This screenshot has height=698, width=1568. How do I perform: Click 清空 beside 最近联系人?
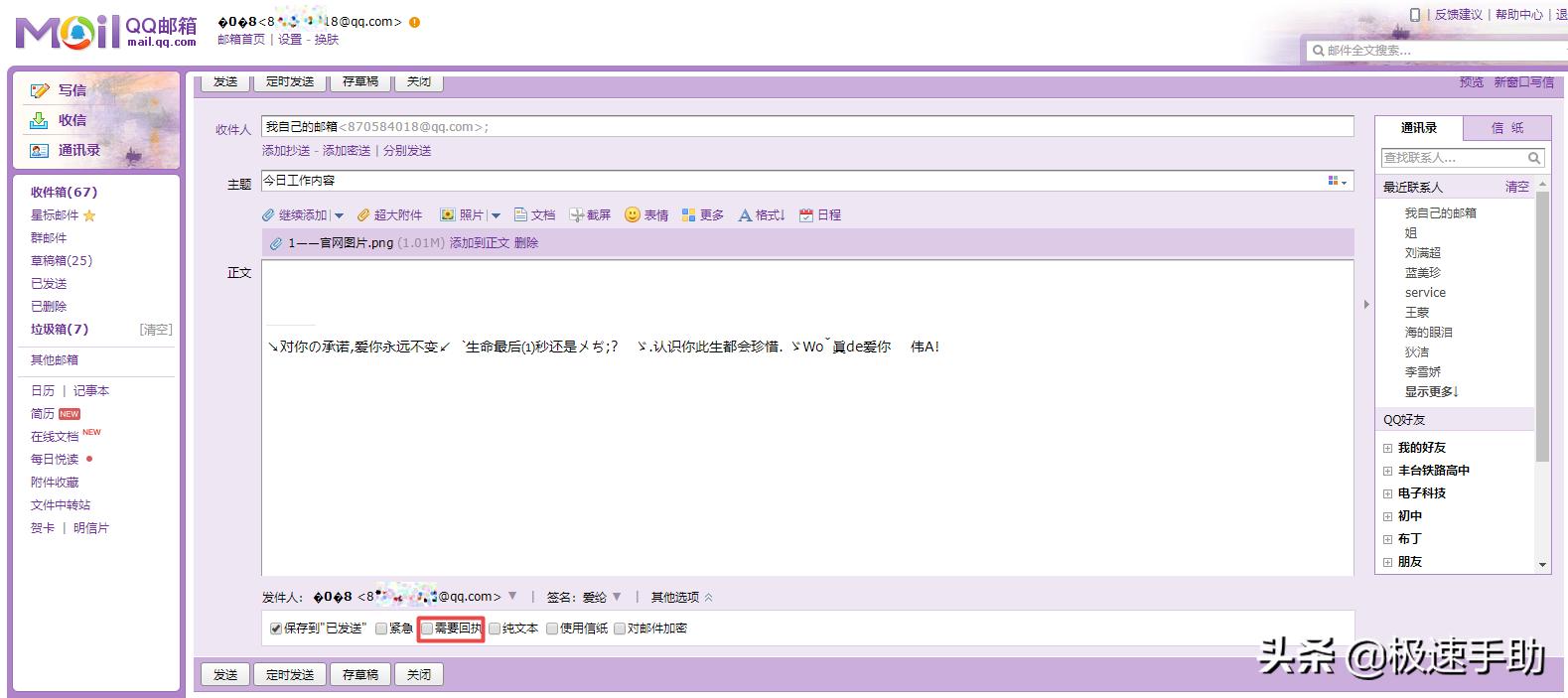[x=1517, y=187]
